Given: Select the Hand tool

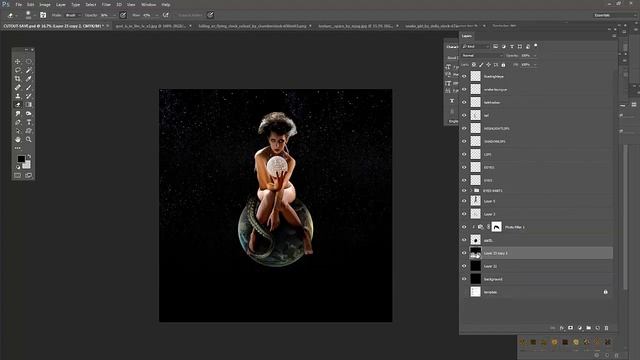Looking at the screenshot, I should [18, 140].
